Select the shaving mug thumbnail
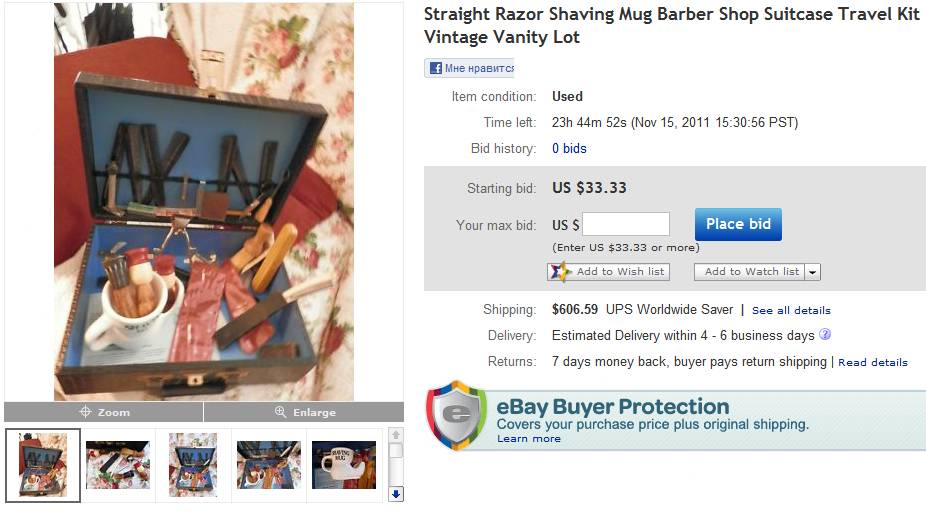Image resolution: width=926 pixels, height=517 pixels. 344,465
